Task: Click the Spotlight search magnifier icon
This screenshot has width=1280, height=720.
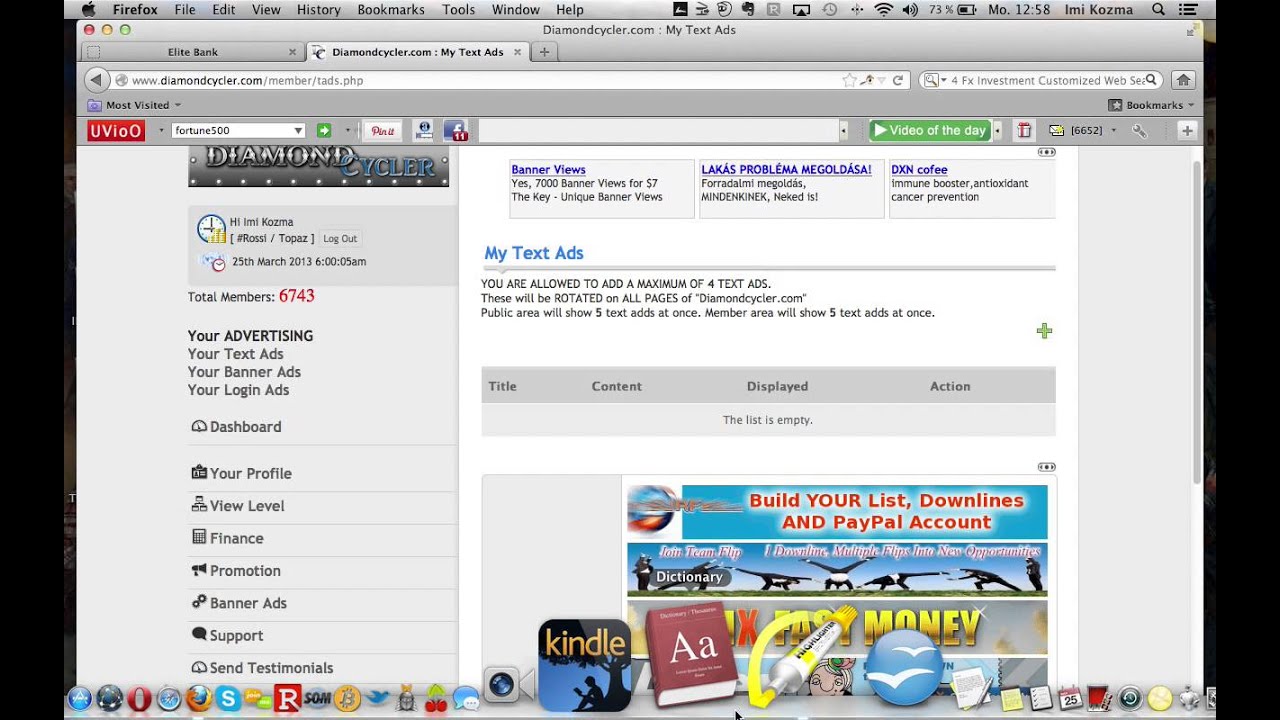Action: pos(1158,9)
